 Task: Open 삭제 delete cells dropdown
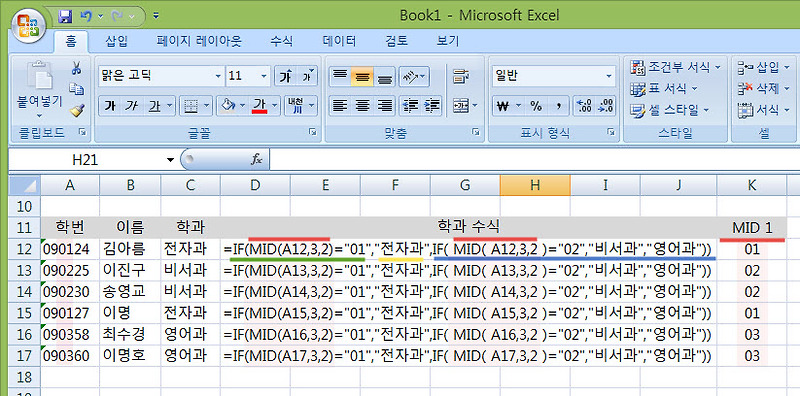pyautogui.click(x=763, y=89)
